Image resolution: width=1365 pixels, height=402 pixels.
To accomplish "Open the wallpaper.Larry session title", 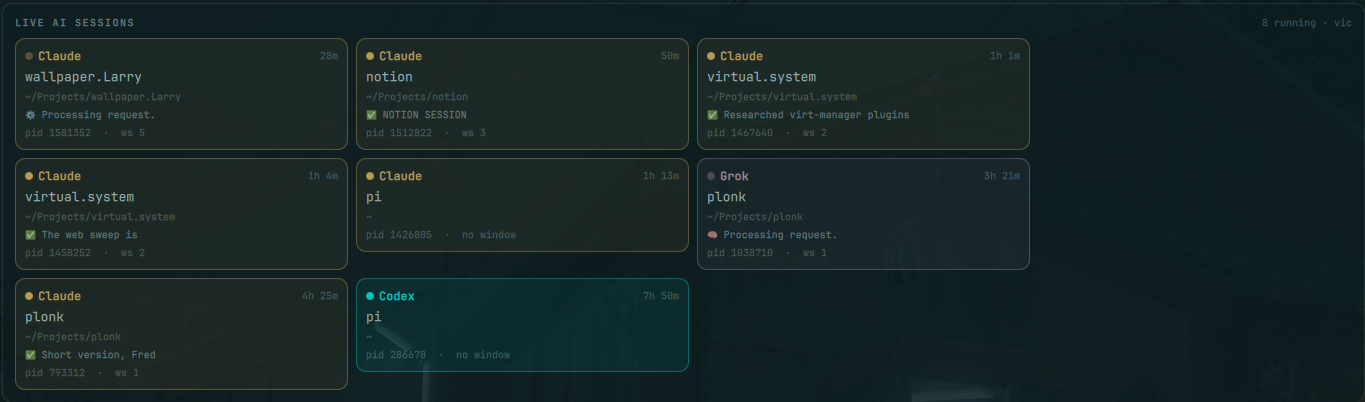I will click(83, 77).
